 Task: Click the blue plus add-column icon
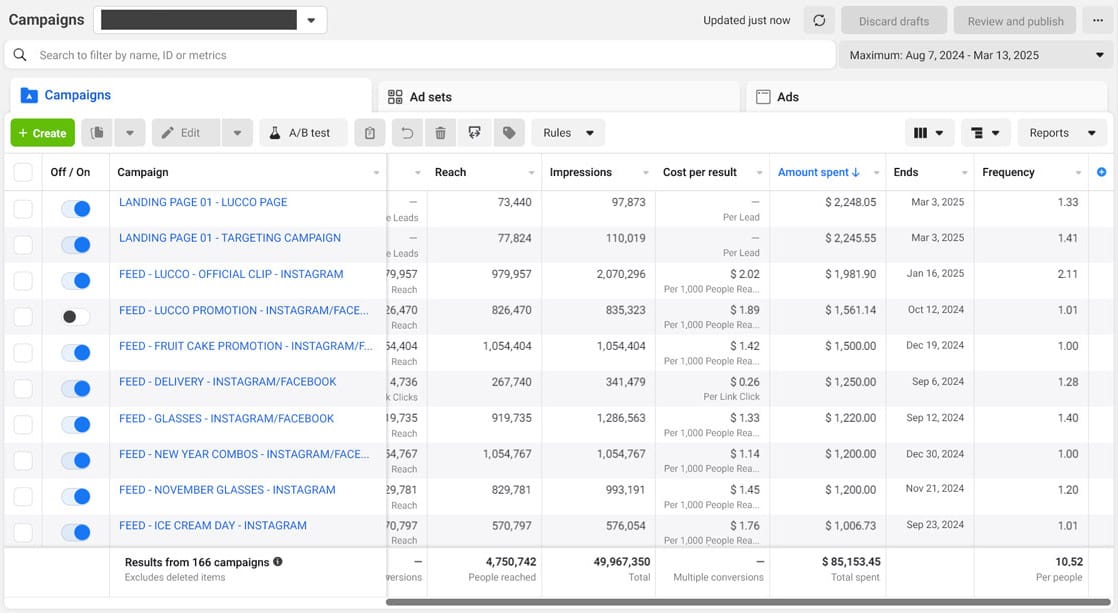coord(1102,172)
